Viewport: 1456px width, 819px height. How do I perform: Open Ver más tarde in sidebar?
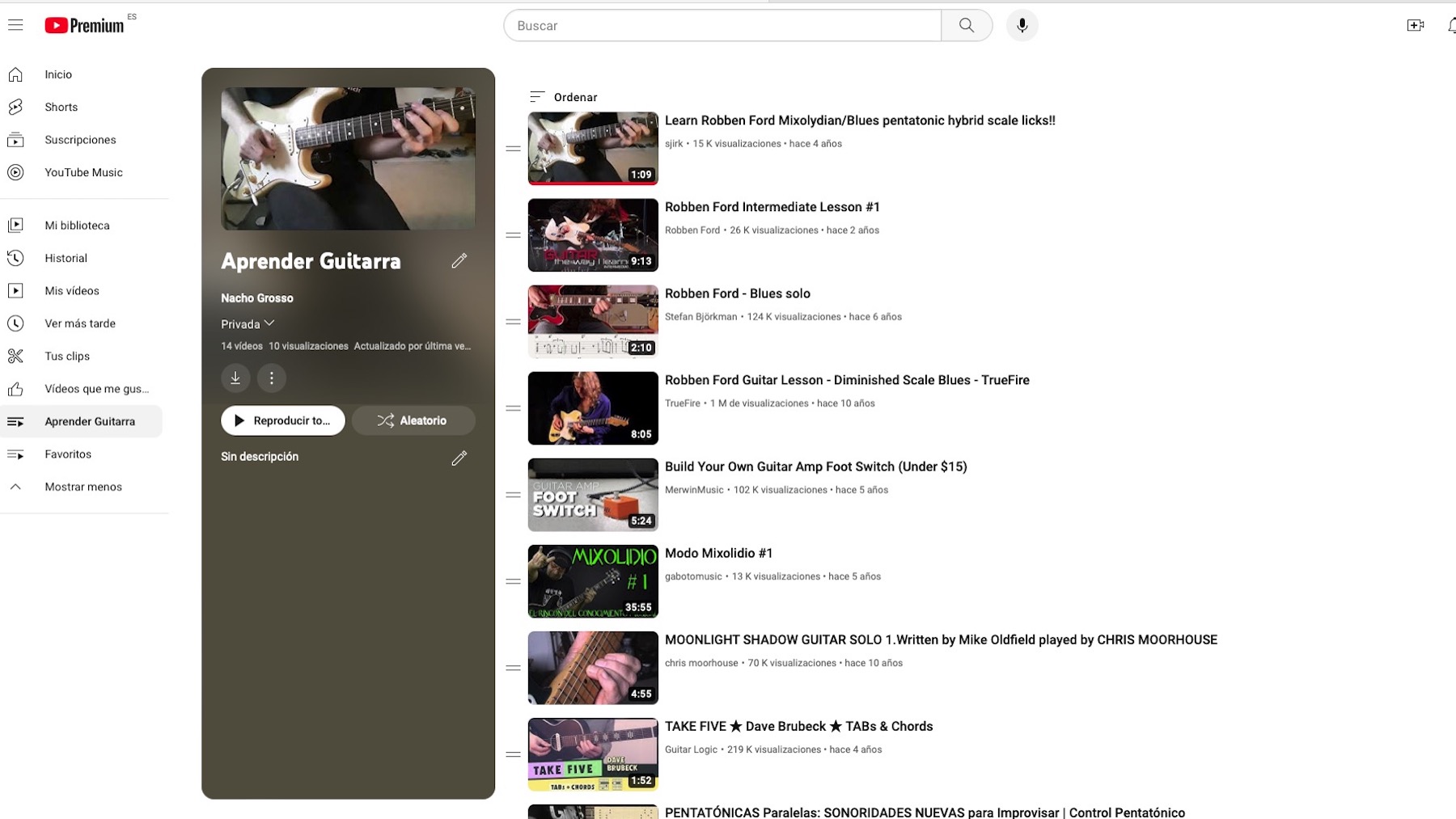coord(81,323)
